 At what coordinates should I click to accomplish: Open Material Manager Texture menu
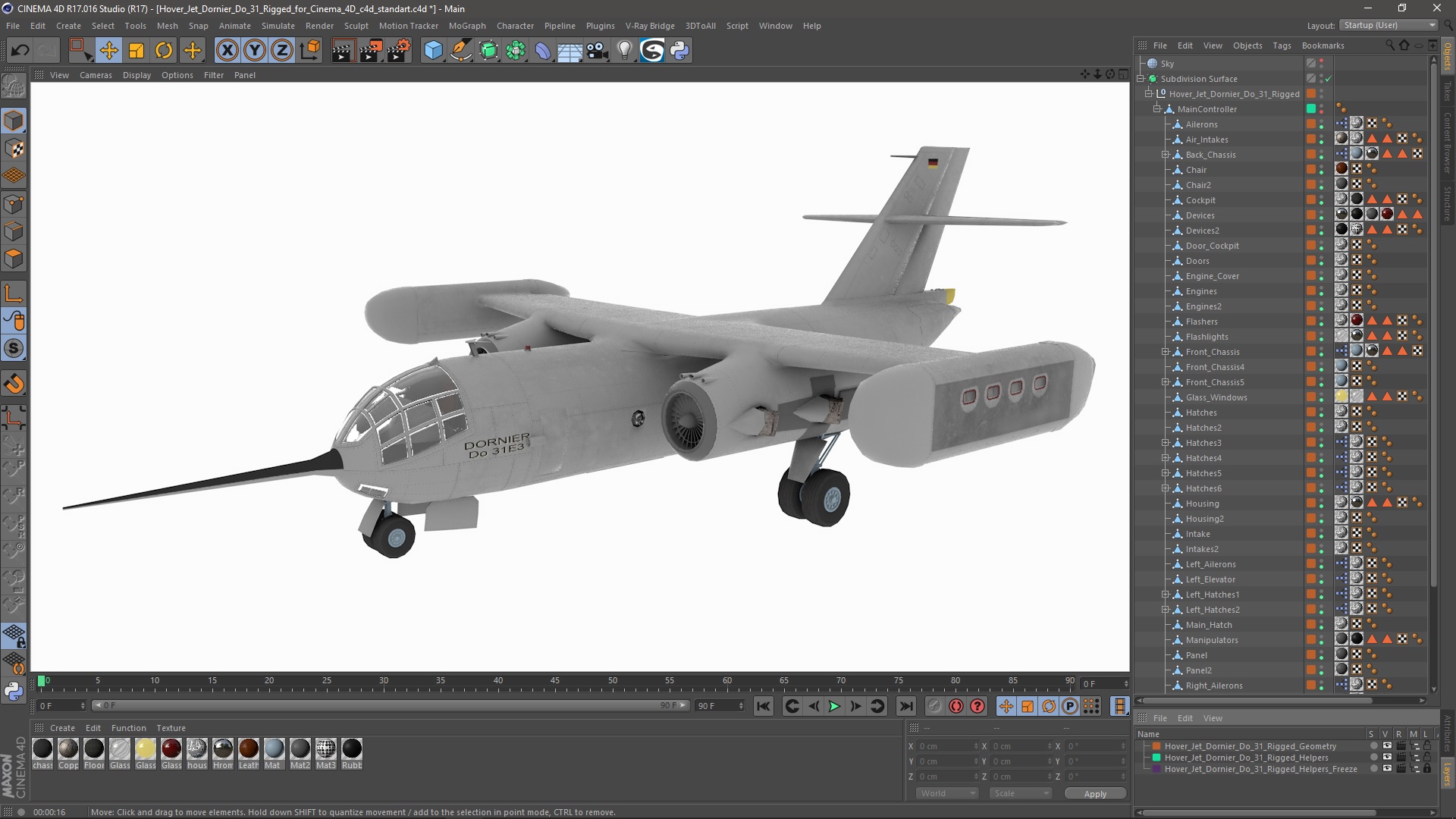click(171, 728)
